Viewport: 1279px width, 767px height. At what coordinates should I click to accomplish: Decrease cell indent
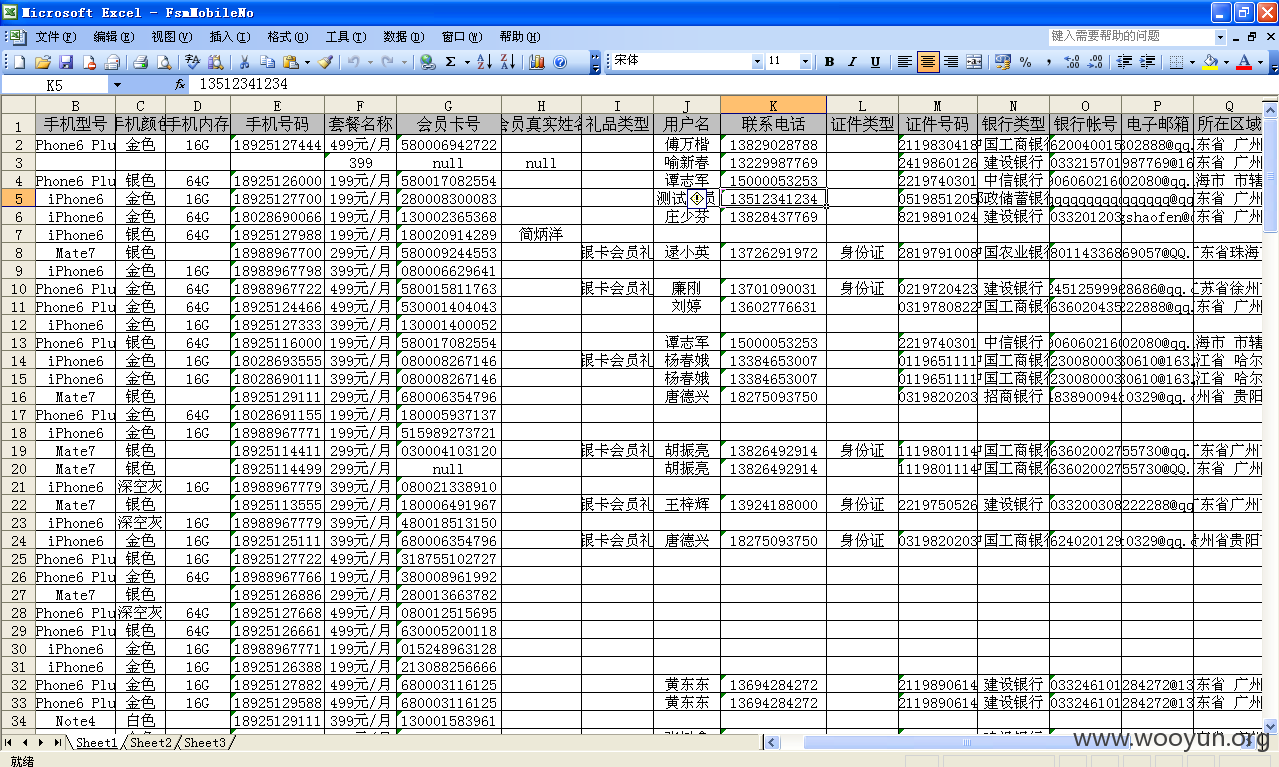(x=1124, y=62)
